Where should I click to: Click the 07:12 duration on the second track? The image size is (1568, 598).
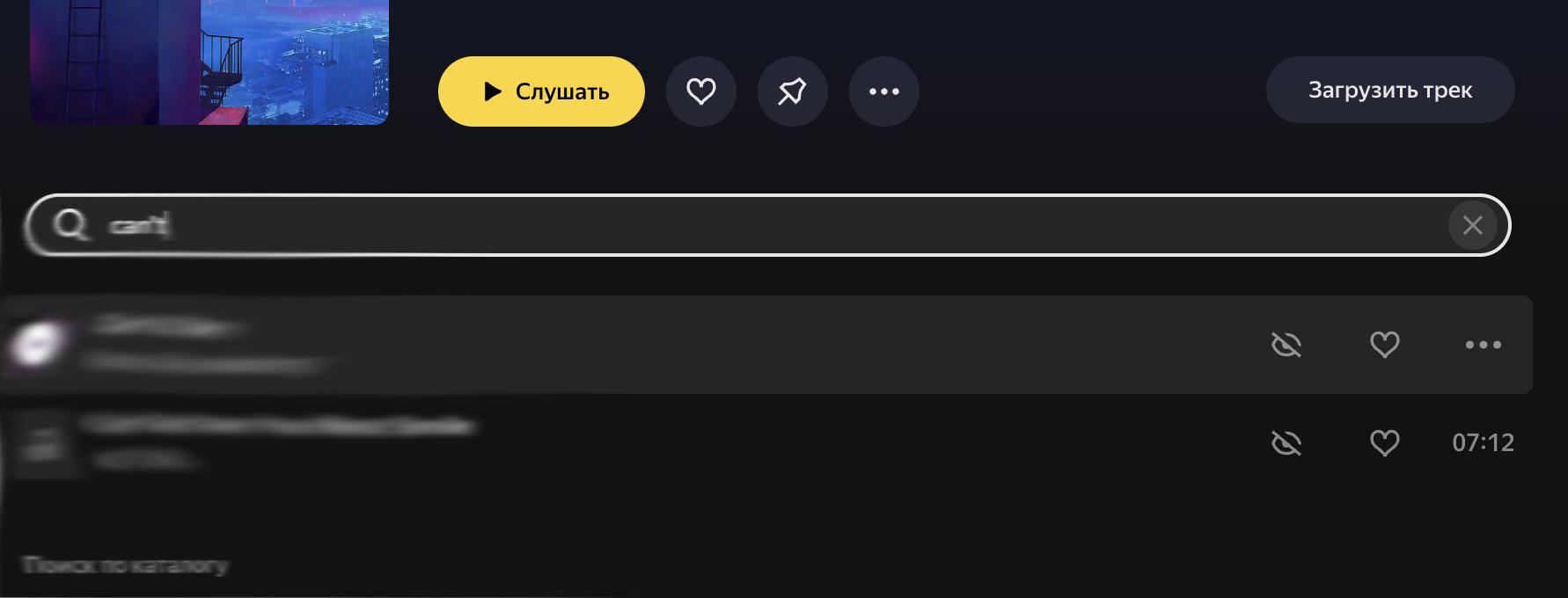click(x=1483, y=442)
